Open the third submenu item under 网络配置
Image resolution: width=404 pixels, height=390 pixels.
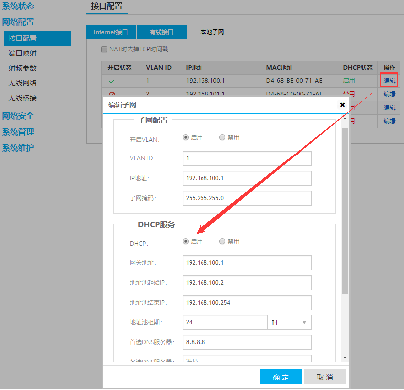tap(22, 68)
